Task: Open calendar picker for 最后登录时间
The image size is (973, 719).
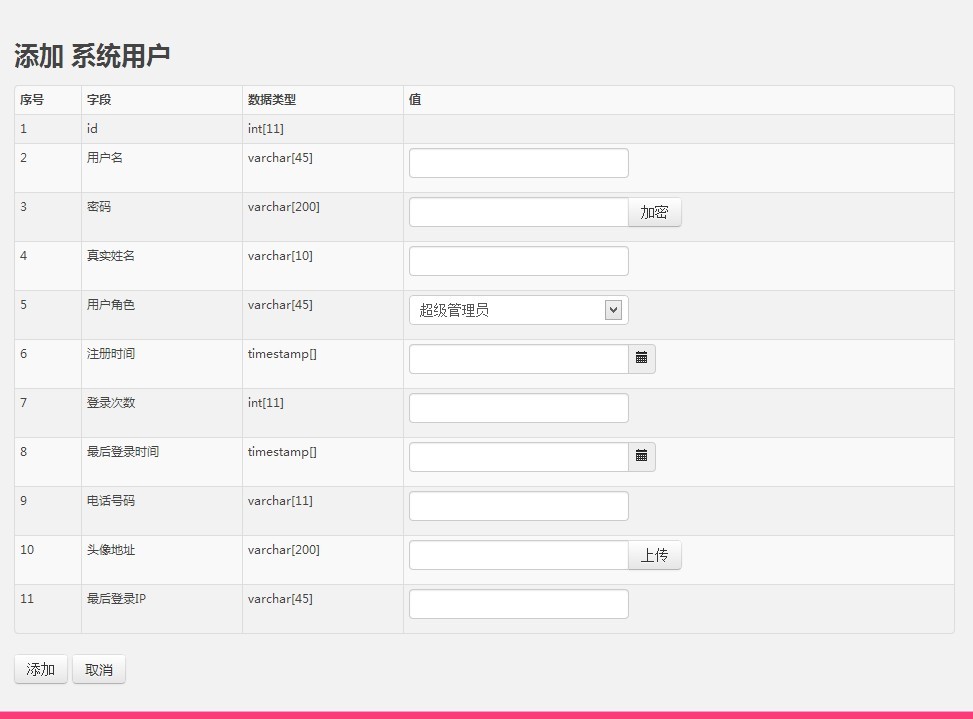Action: click(x=642, y=457)
